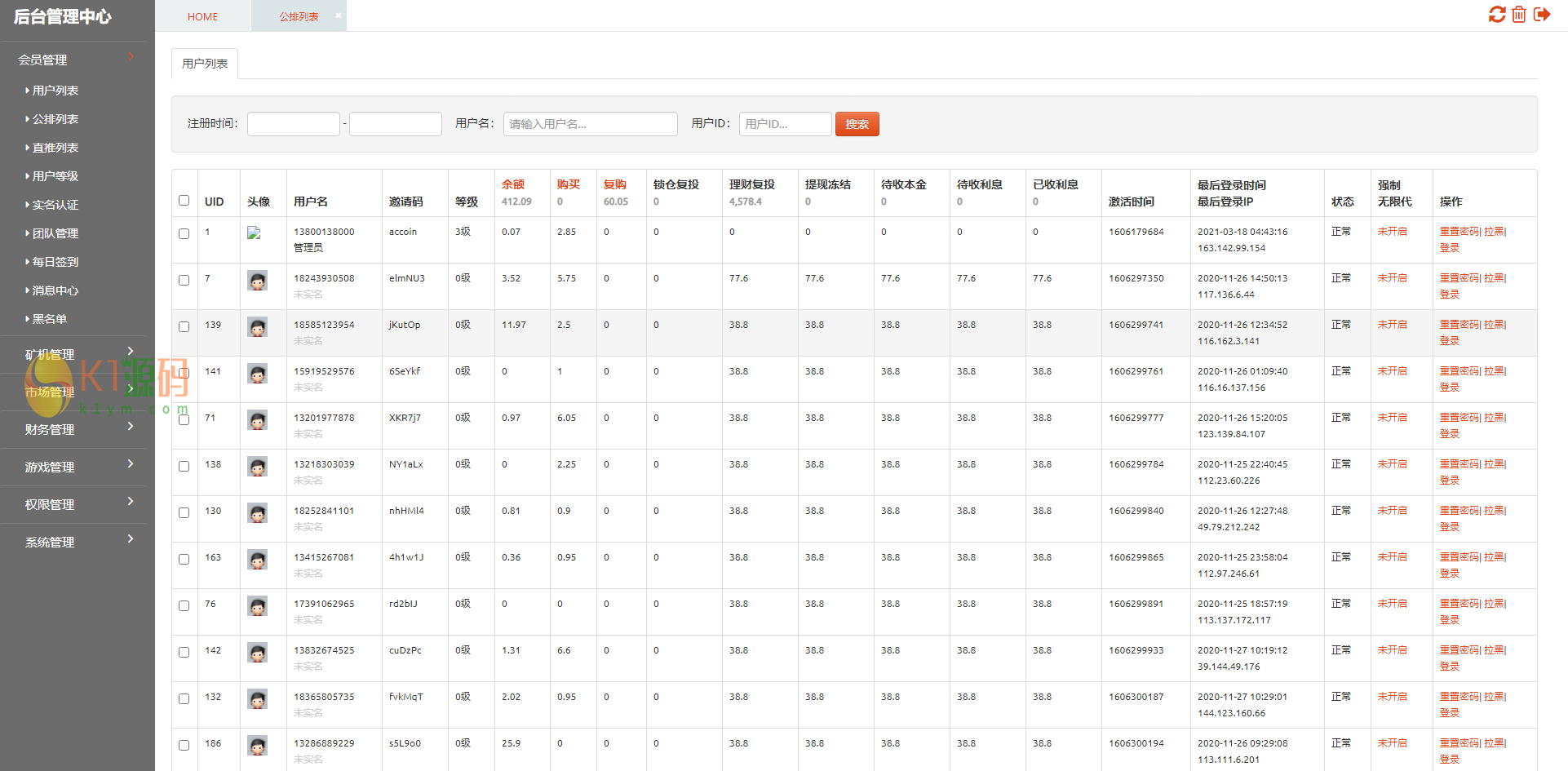This screenshot has width=1568, height=771.
Task: Click invite code elmNU3
Action: [407, 278]
